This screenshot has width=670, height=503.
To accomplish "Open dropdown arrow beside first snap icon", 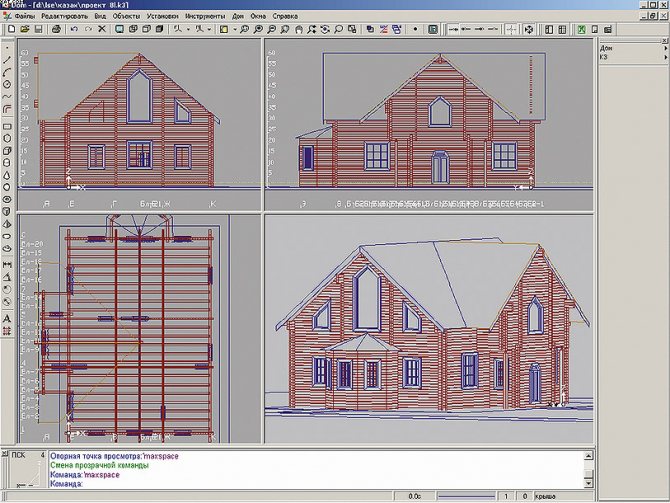I will point(188,29).
